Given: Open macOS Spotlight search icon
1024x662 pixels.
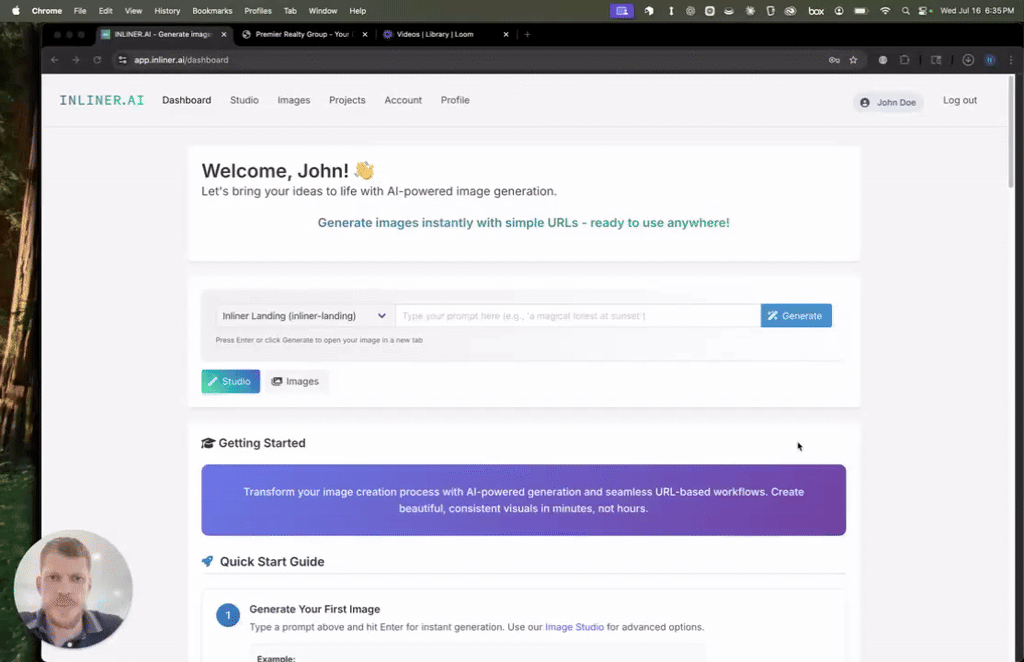Looking at the screenshot, I should click(x=905, y=11).
